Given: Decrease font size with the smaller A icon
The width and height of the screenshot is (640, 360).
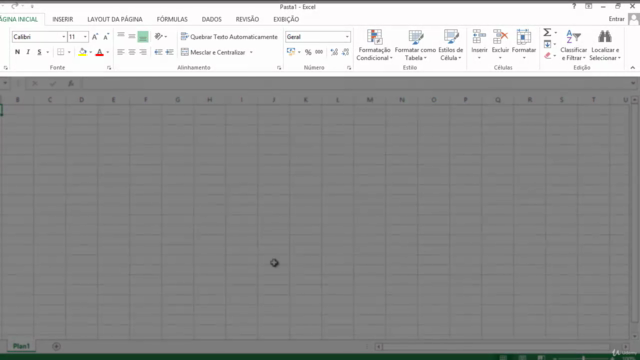Looking at the screenshot, I should pos(106,37).
